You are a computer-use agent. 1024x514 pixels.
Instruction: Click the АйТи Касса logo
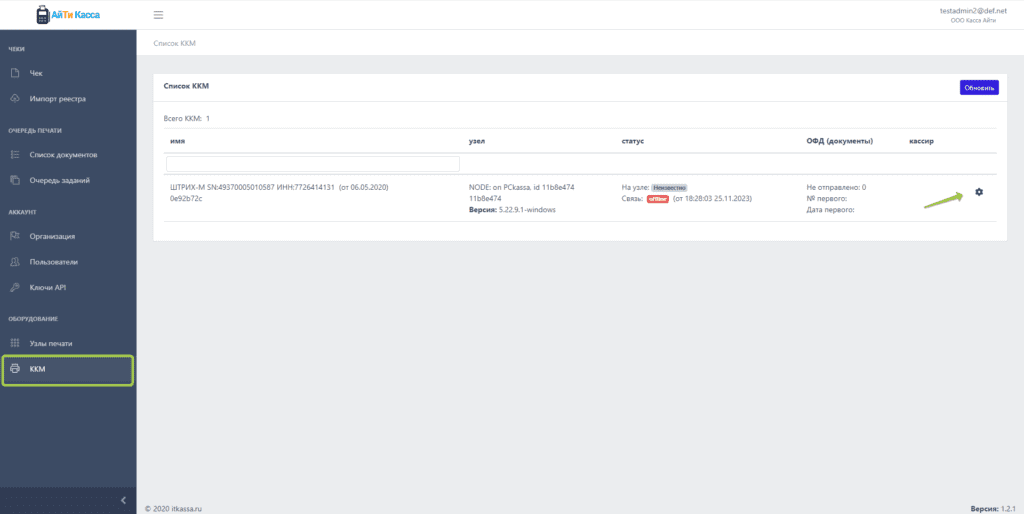(x=69, y=14)
